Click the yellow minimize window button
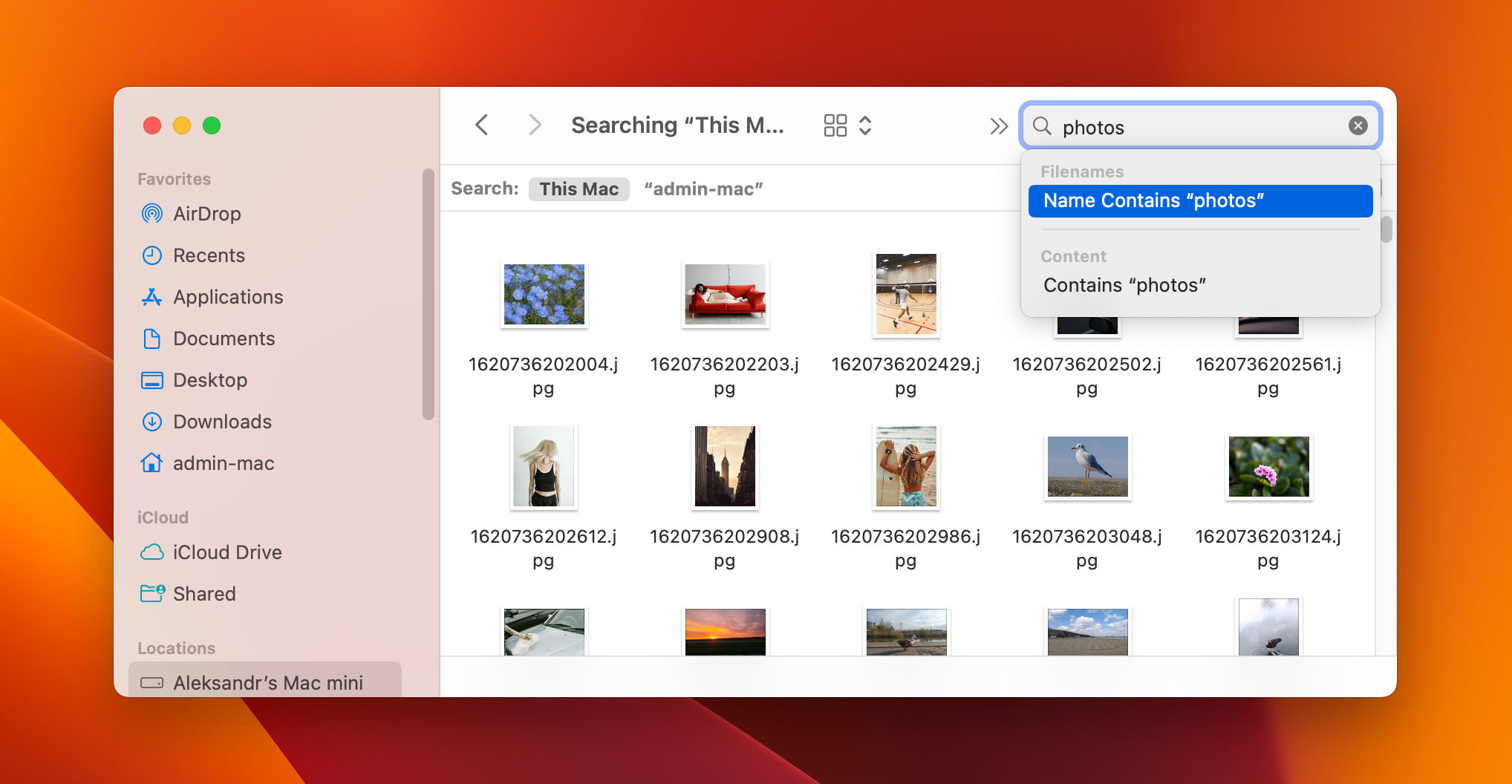Screen dimensions: 1512x784 point(182,125)
